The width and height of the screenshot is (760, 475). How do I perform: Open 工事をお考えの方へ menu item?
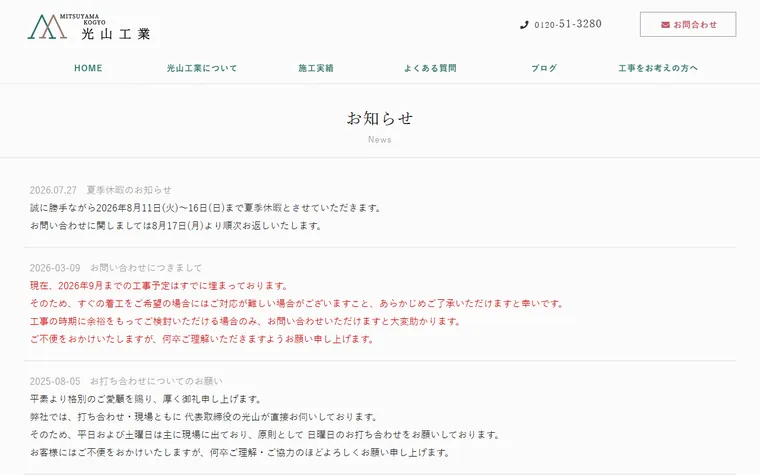click(658, 68)
